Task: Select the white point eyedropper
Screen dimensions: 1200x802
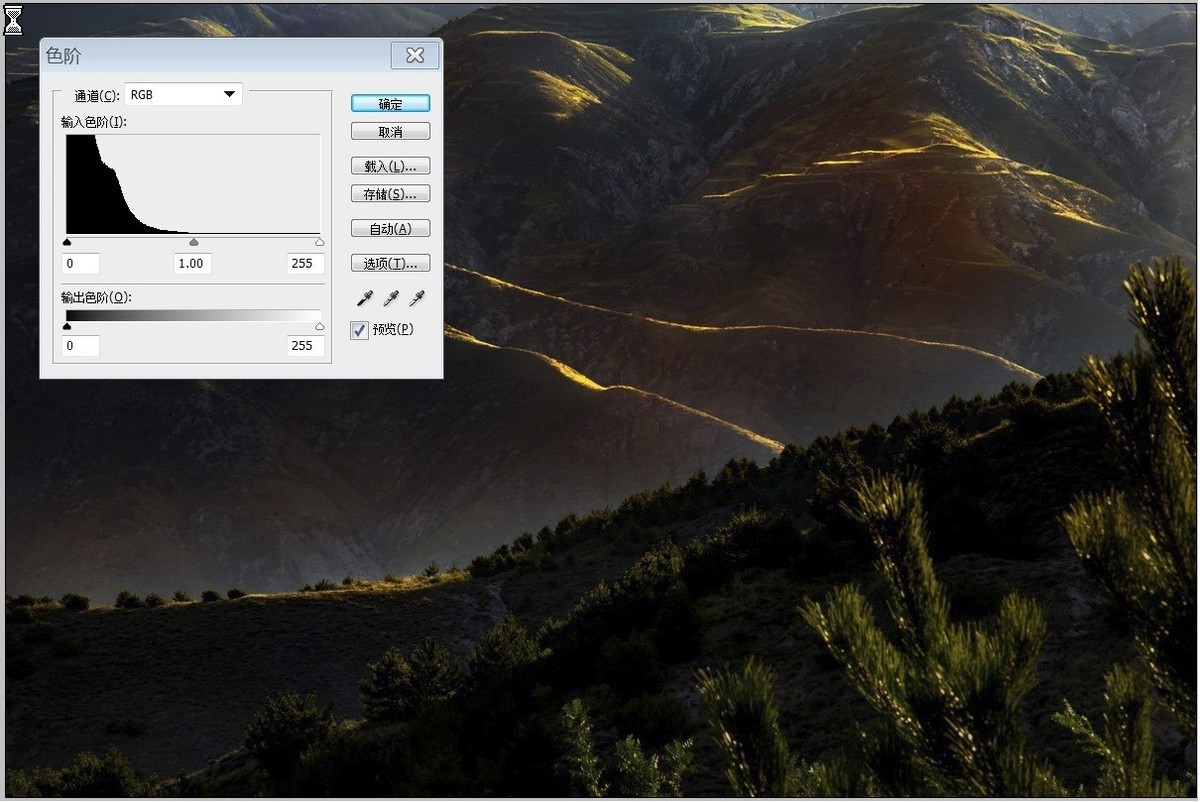Action: point(417,298)
